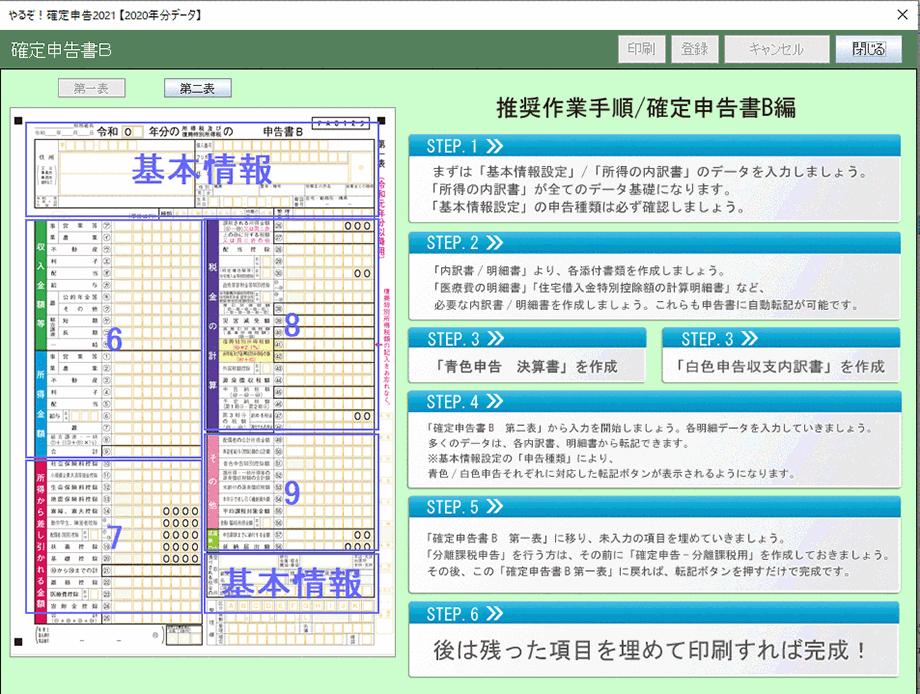Select form region 8 (税金の計算)
Viewport: 920px width, 694px height.
(x=292, y=325)
